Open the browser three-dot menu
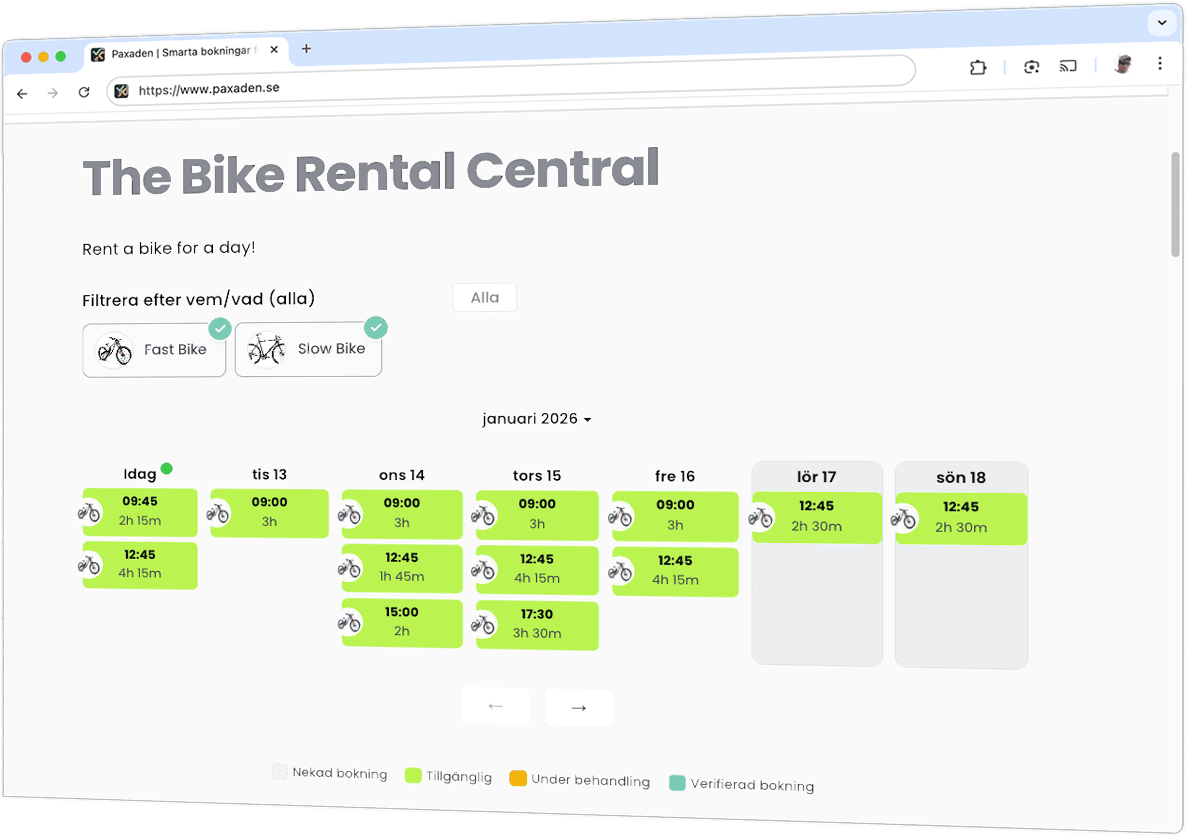Viewport: 1186px width, 836px height. (1160, 64)
